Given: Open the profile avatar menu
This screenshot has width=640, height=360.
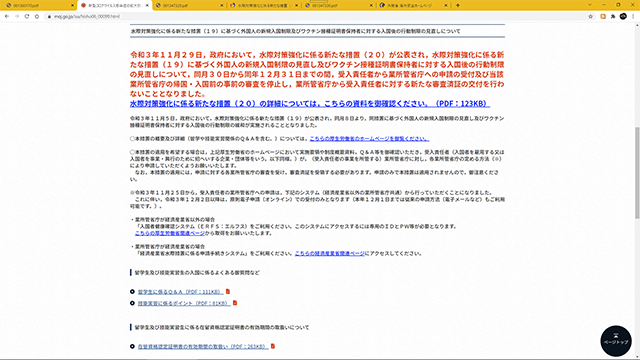Looking at the screenshot, I should (x=623, y=16).
